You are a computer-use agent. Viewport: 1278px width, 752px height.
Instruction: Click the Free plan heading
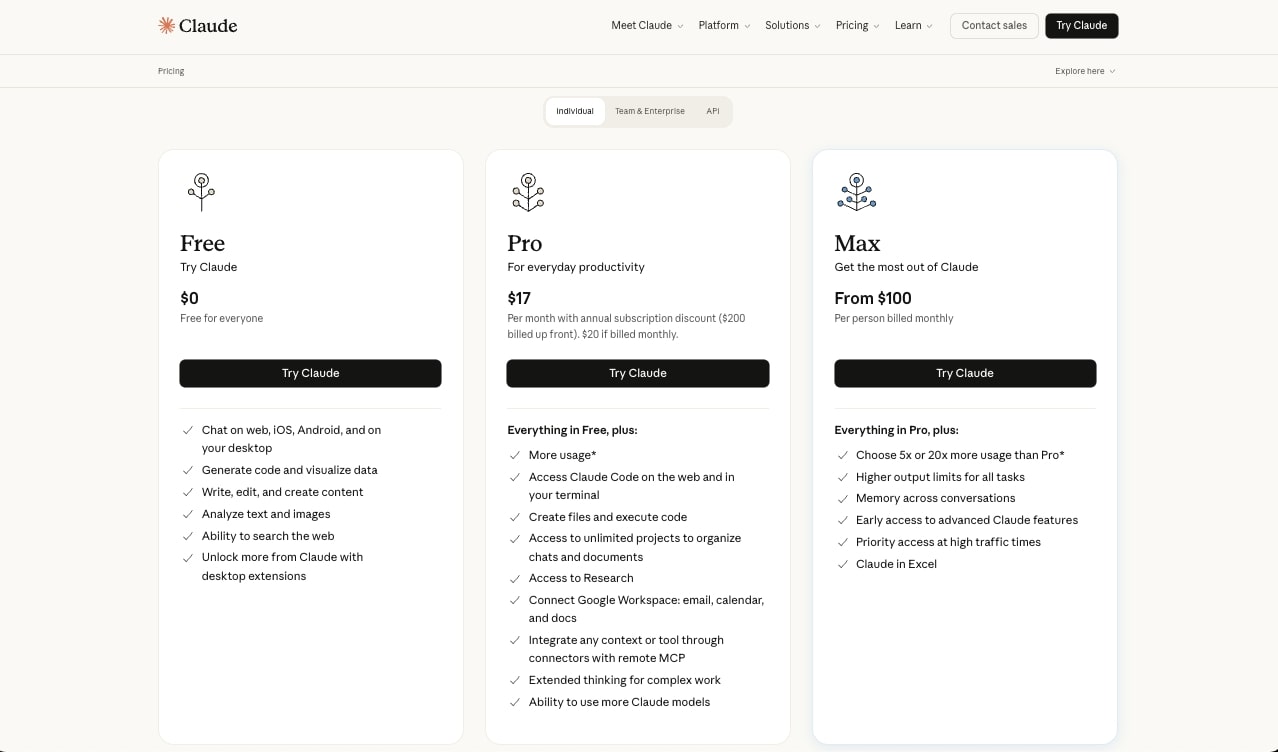[202, 243]
